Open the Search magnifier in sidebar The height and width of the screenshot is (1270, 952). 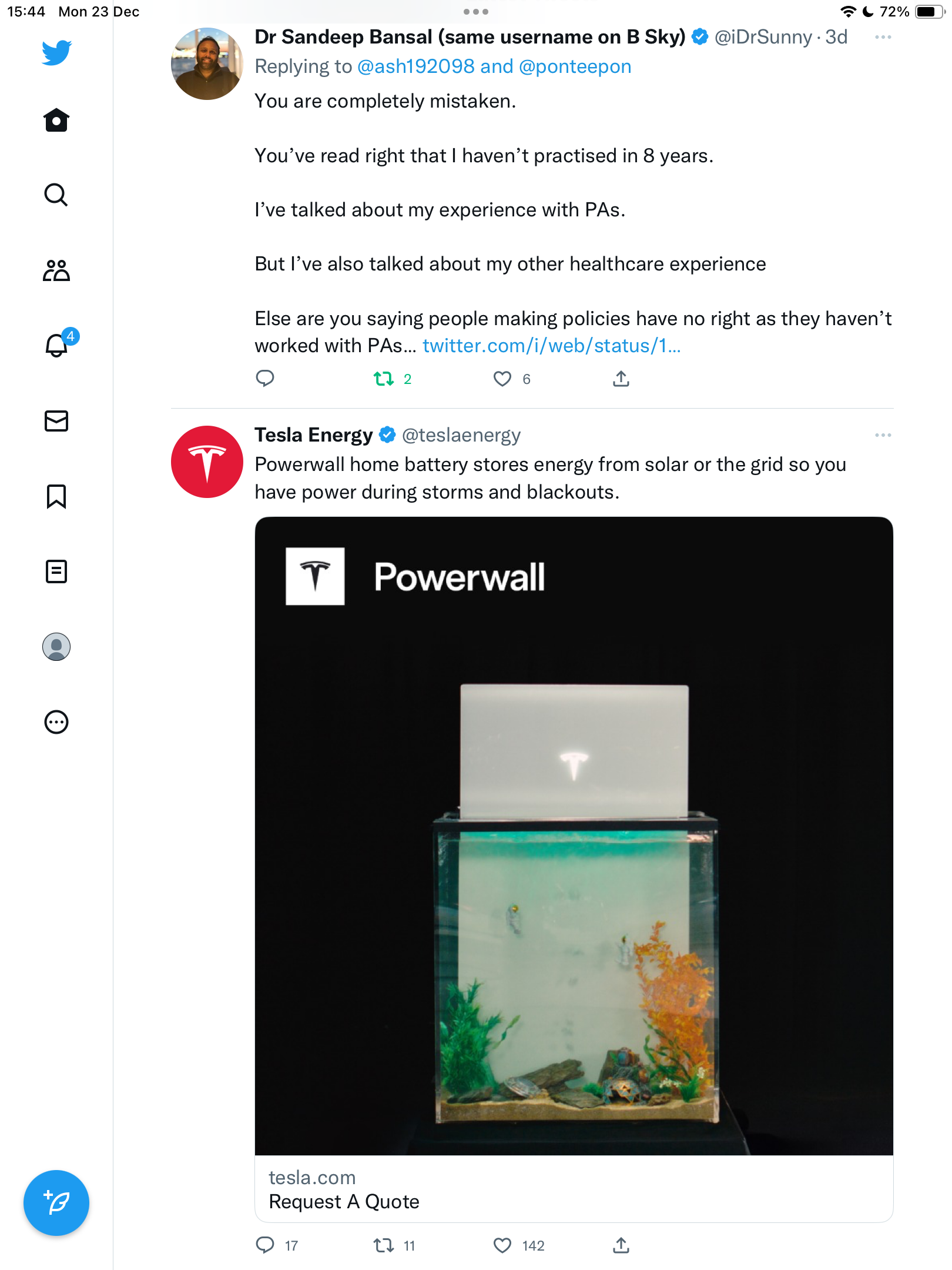[x=56, y=195]
